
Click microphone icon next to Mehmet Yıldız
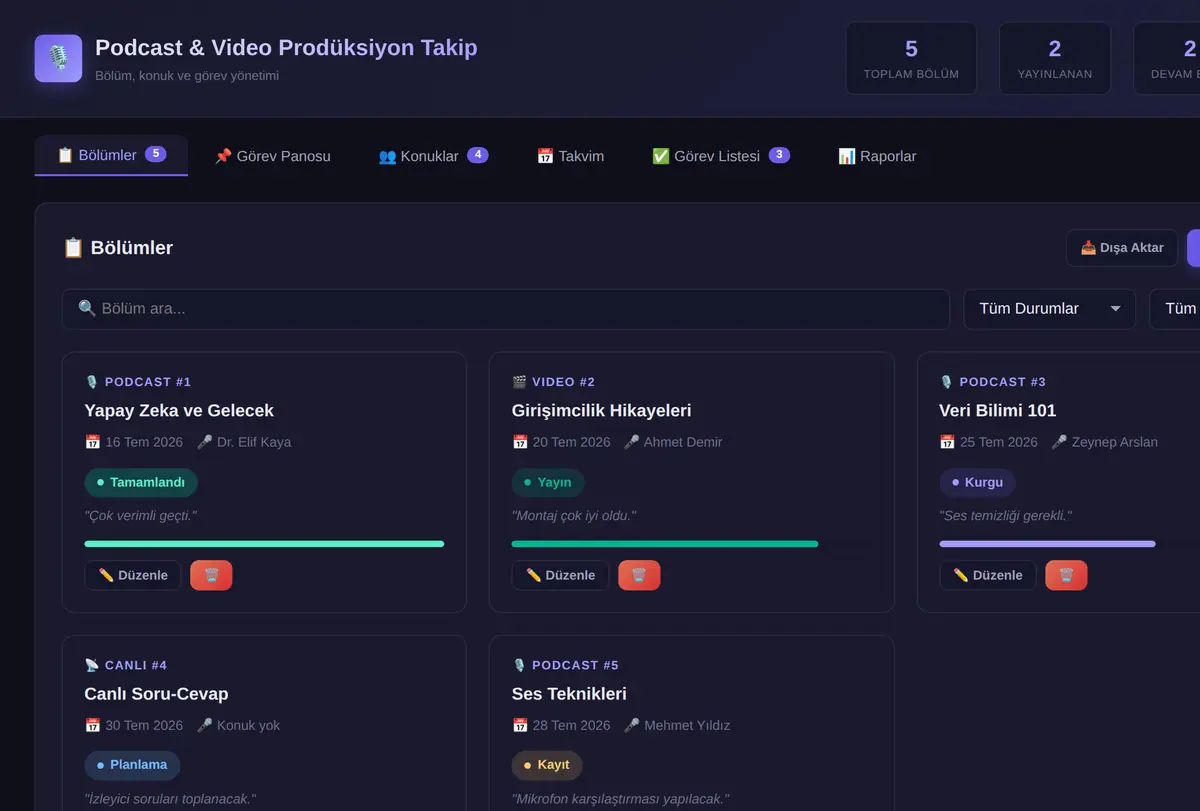tap(632, 725)
